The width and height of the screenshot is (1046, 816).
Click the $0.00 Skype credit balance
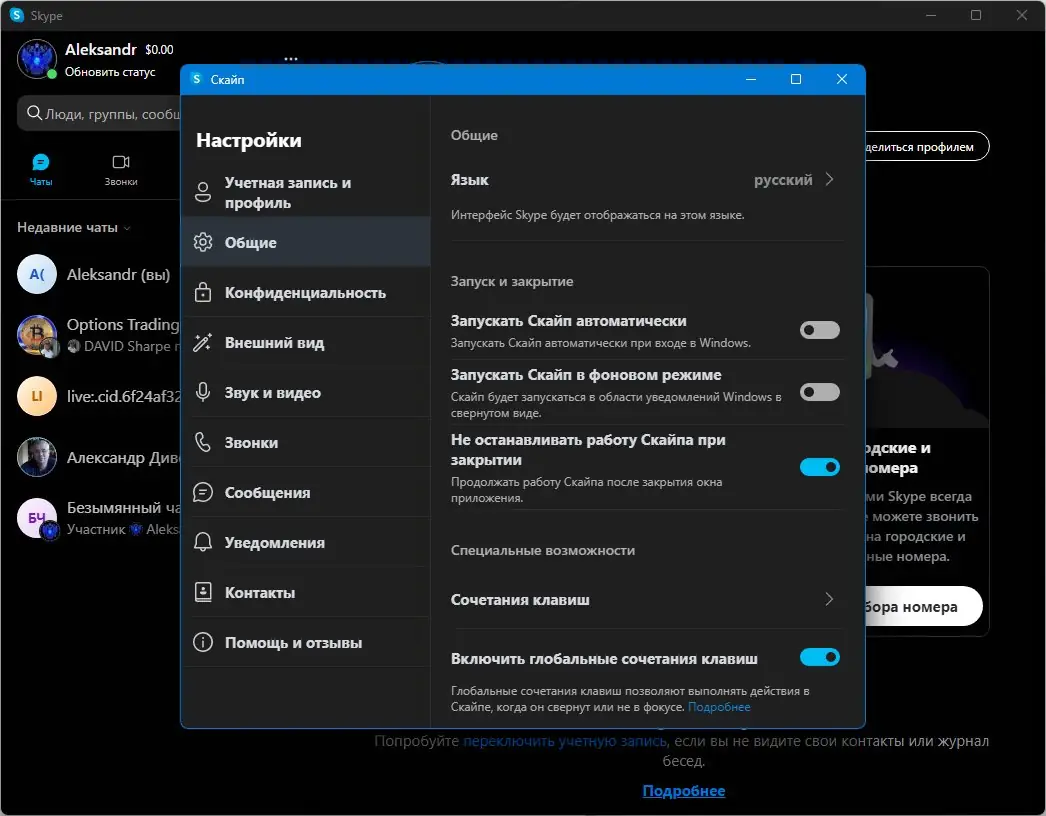pyautogui.click(x=159, y=49)
